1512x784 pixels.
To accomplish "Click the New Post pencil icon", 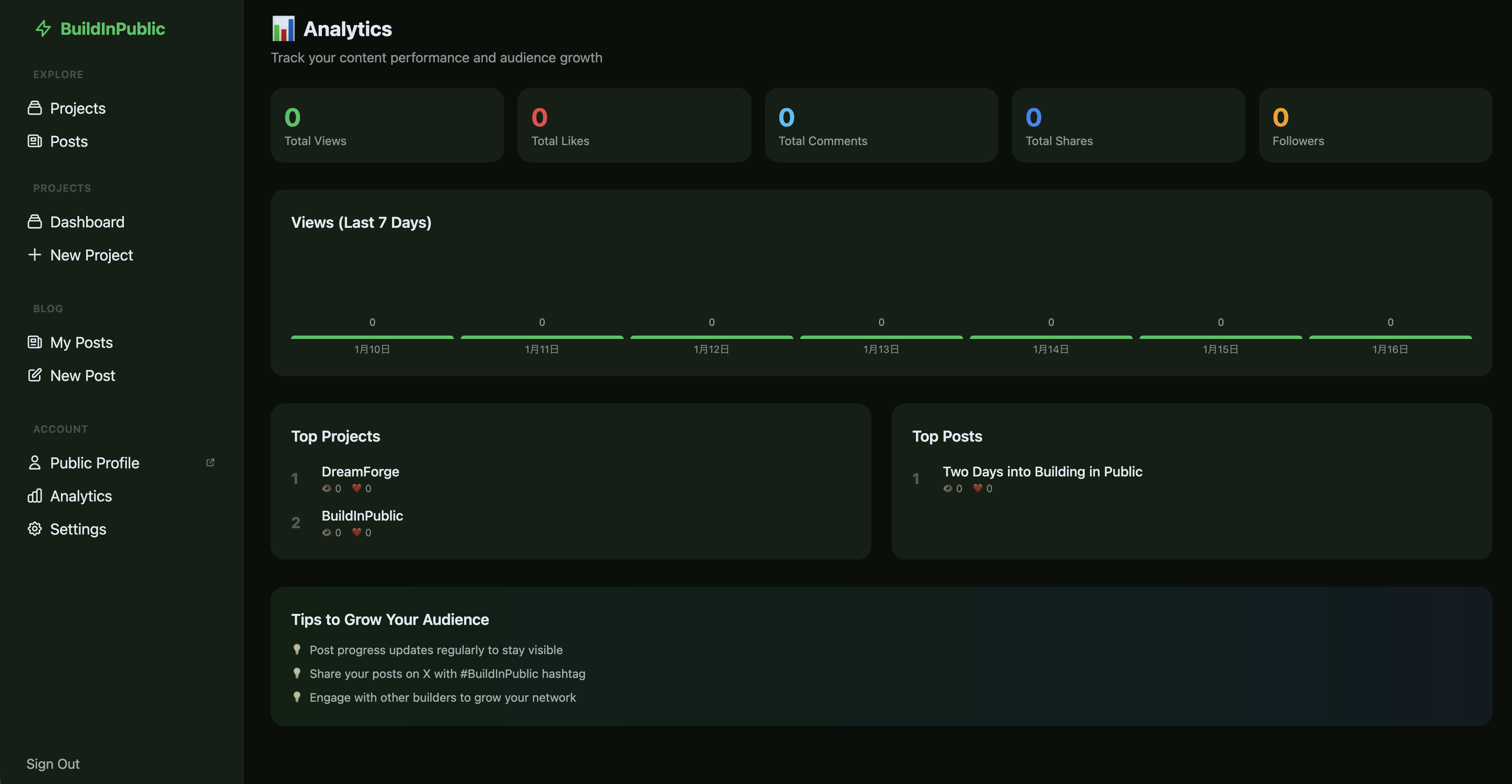I will tap(35, 375).
